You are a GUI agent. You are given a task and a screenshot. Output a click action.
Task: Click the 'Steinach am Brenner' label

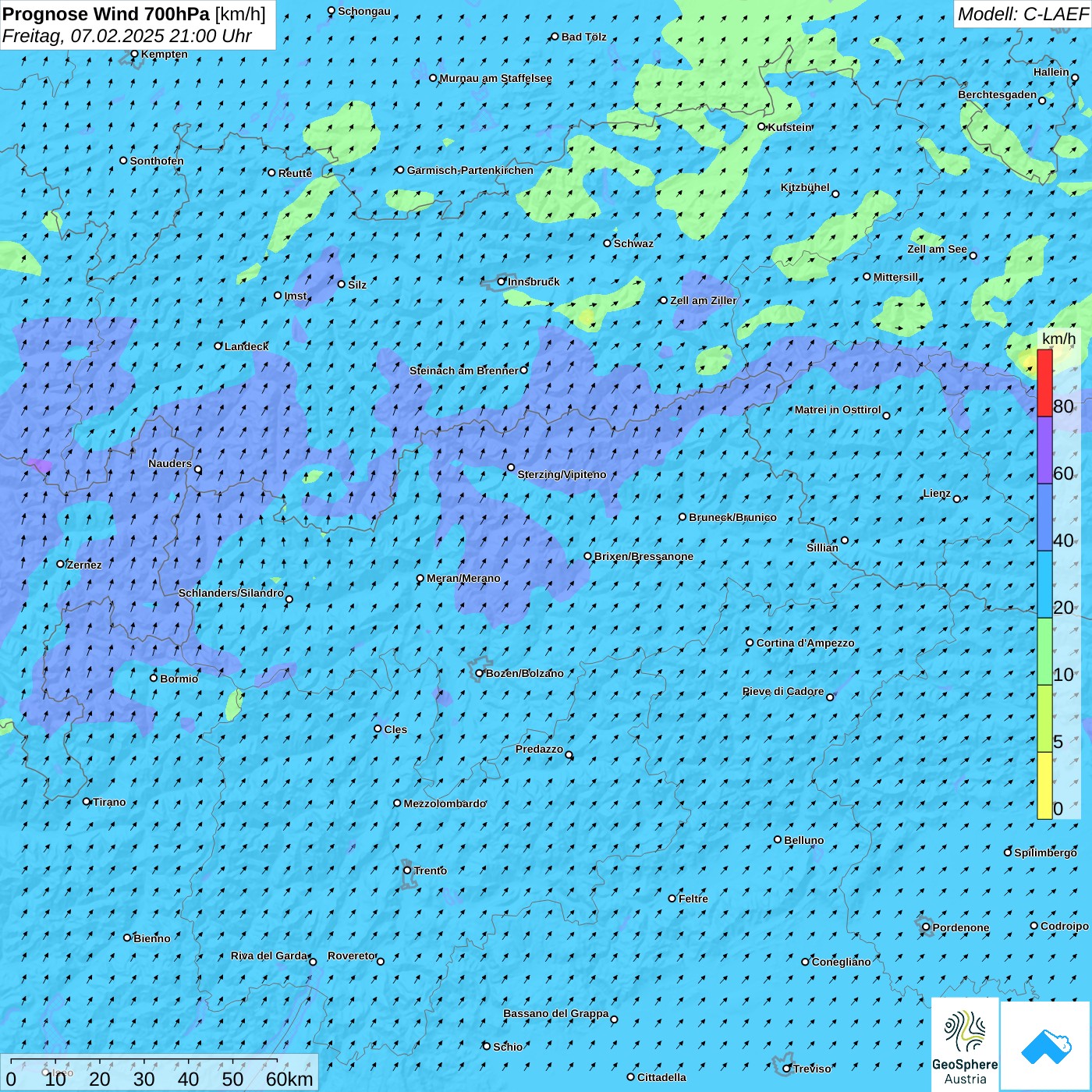pyautogui.click(x=464, y=370)
